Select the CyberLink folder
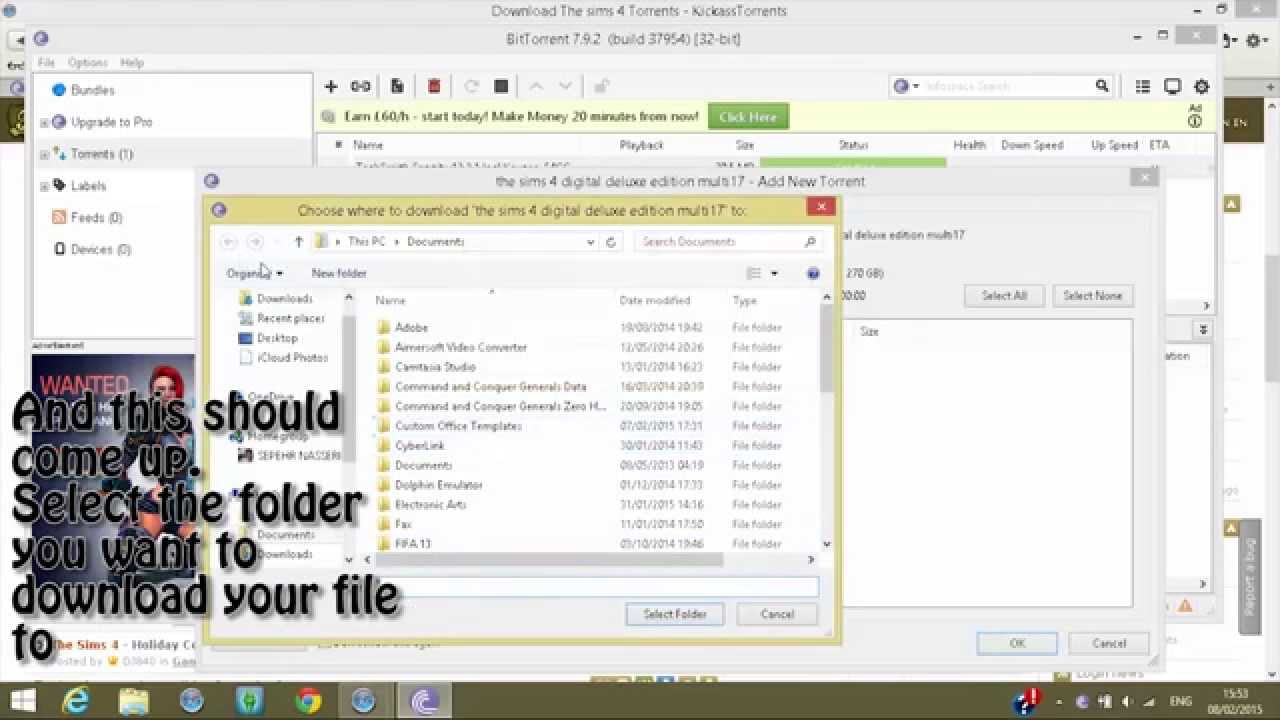Image resolution: width=1280 pixels, height=720 pixels. click(x=419, y=446)
